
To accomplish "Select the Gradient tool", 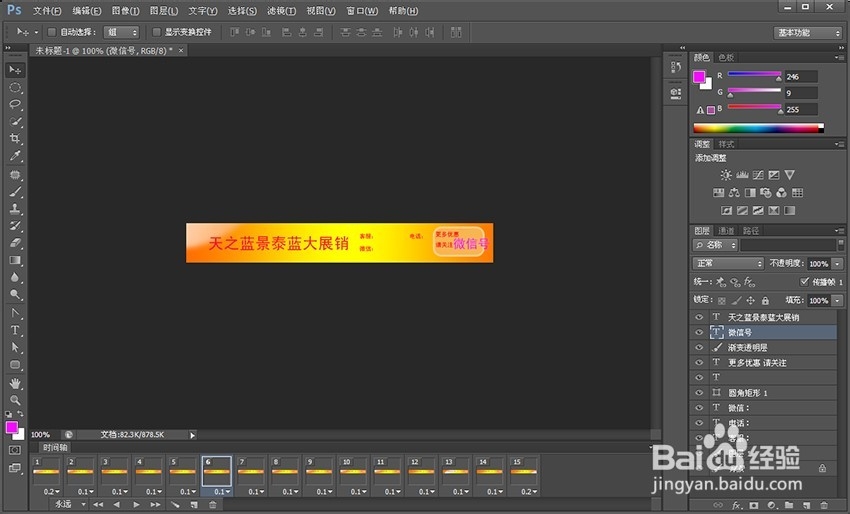I will pos(15,260).
